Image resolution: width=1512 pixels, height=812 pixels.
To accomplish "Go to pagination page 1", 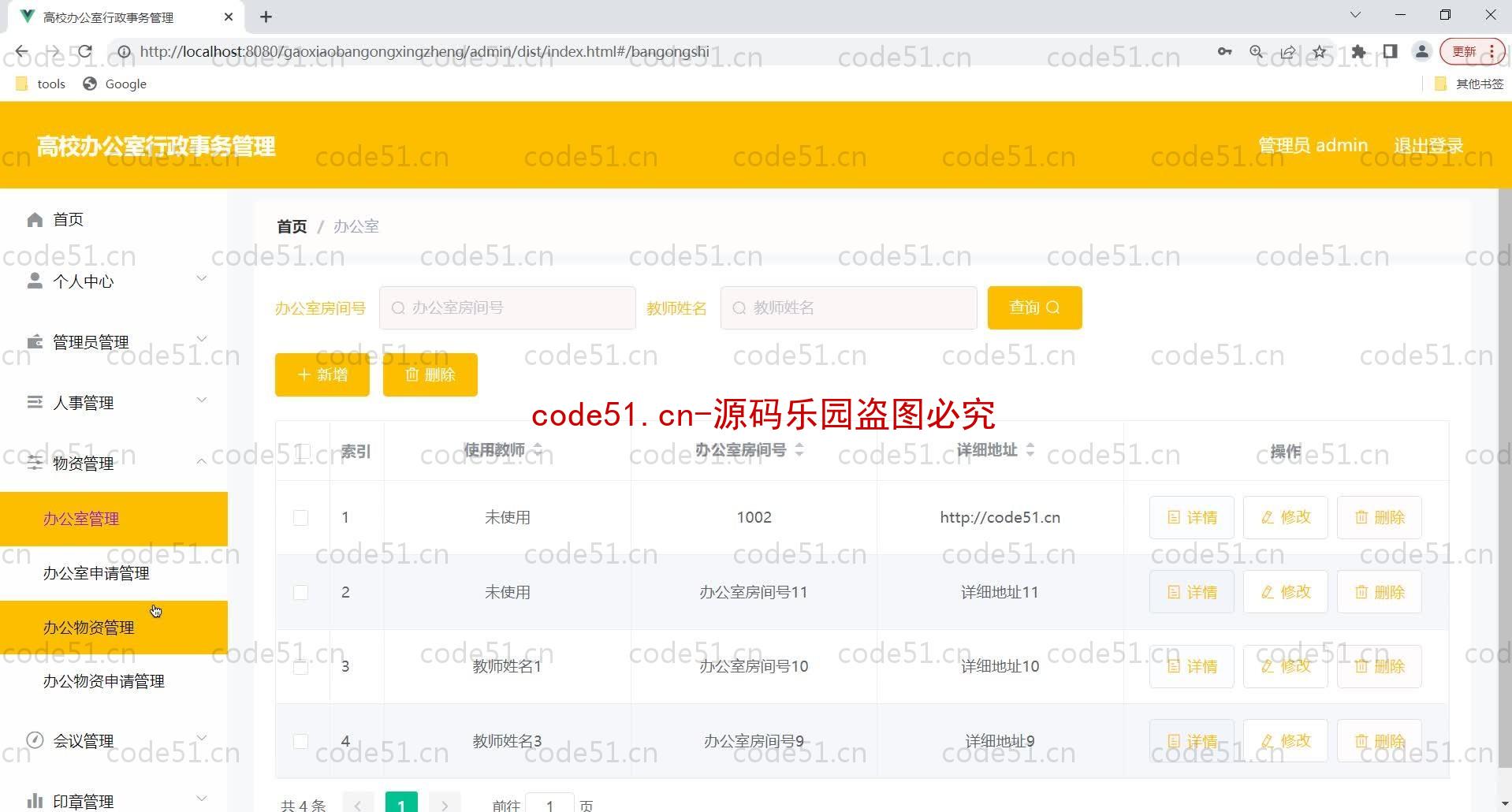I will 401,803.
